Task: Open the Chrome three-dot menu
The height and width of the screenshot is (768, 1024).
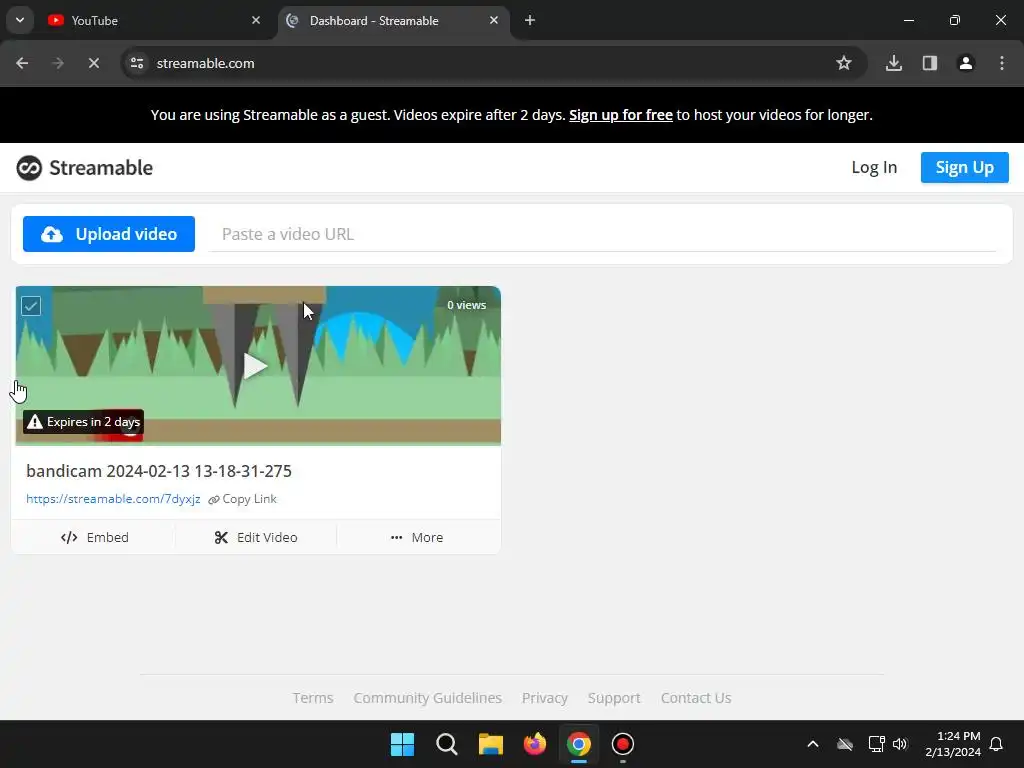Action: coord(1001,63)
